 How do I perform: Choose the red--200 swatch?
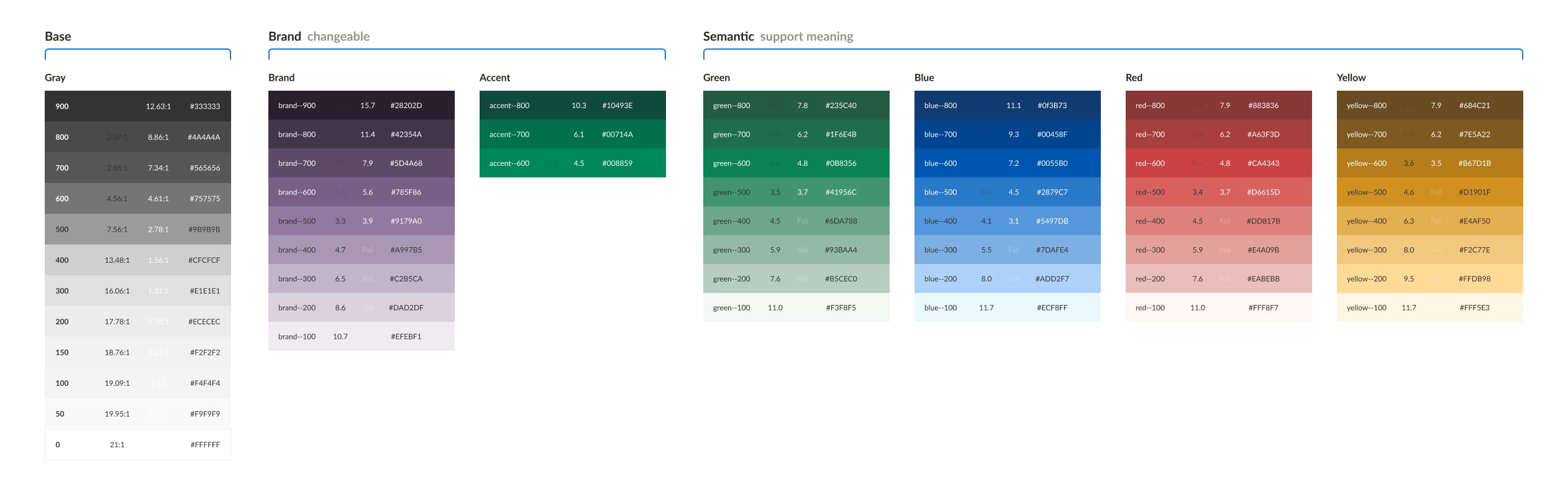point(1218,279)
